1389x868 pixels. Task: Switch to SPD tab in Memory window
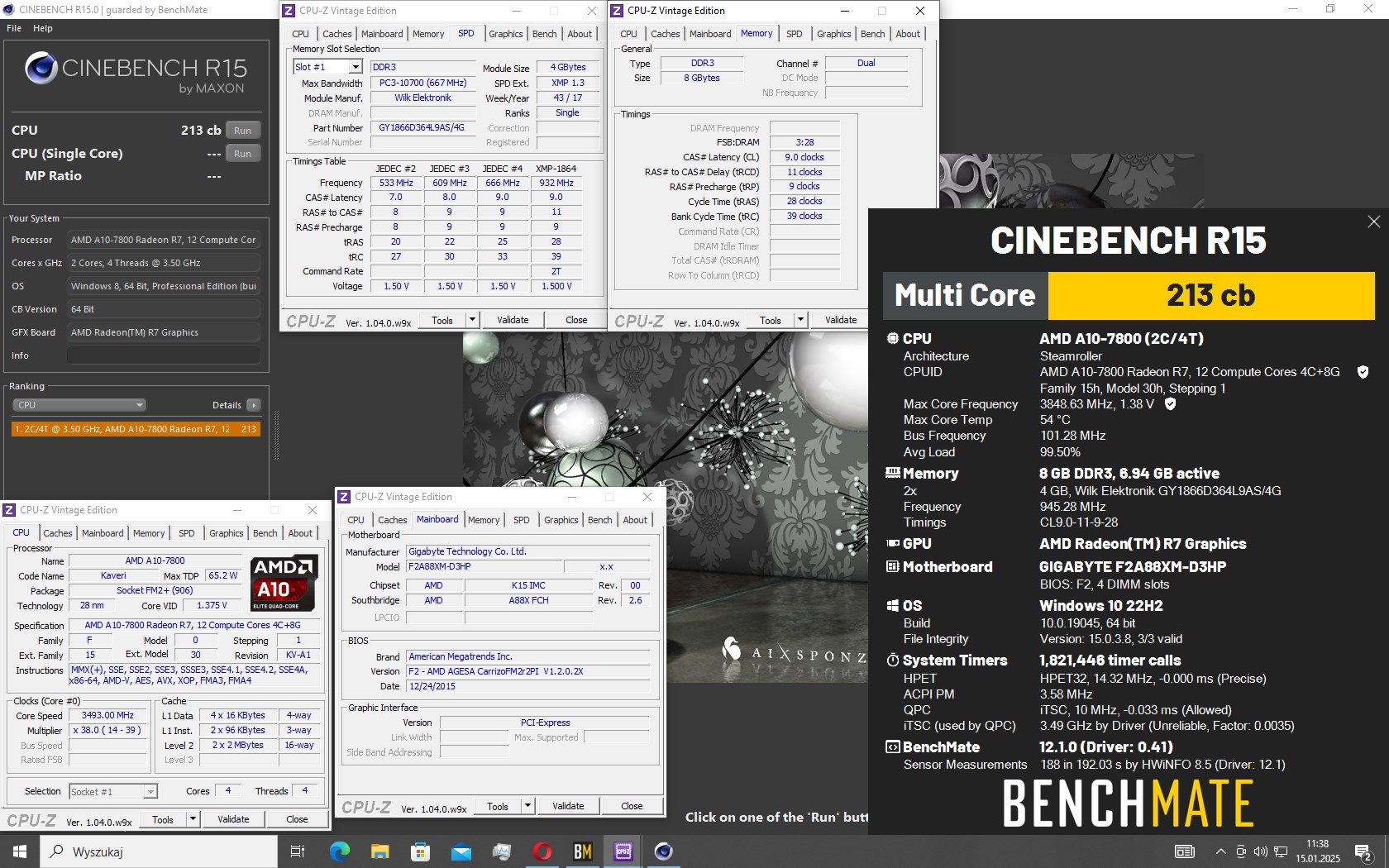(x=795, y=34)
